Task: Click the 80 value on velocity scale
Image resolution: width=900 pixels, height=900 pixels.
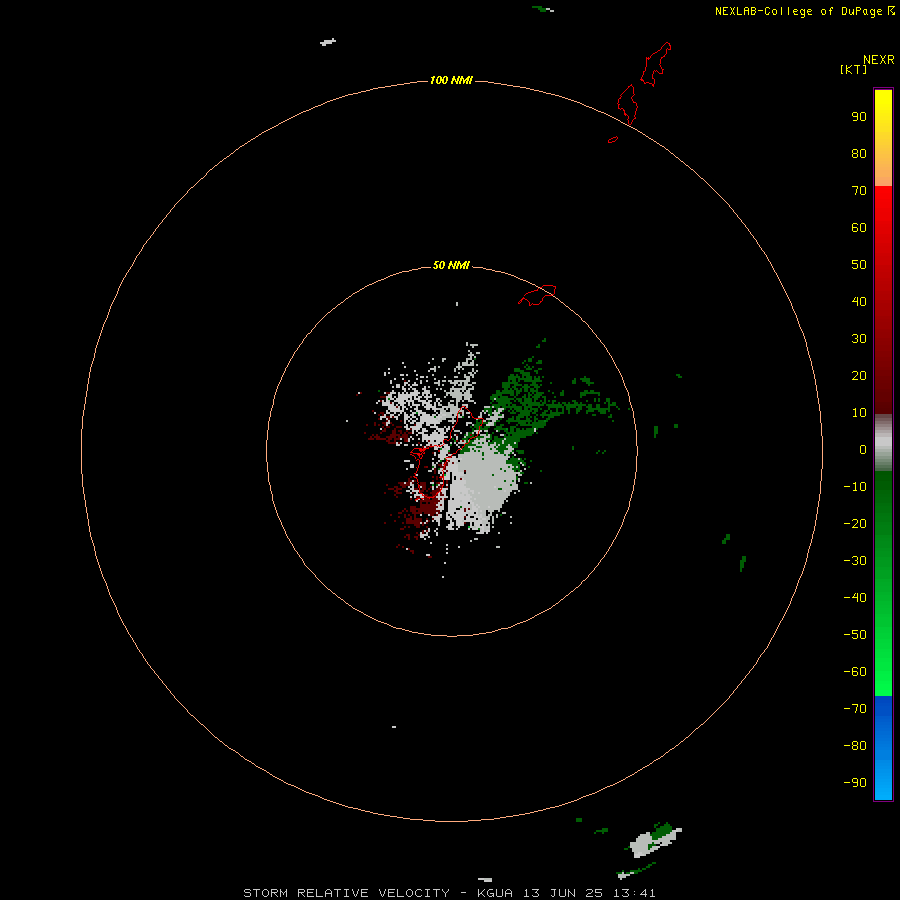Action: (x=859, y=154)
